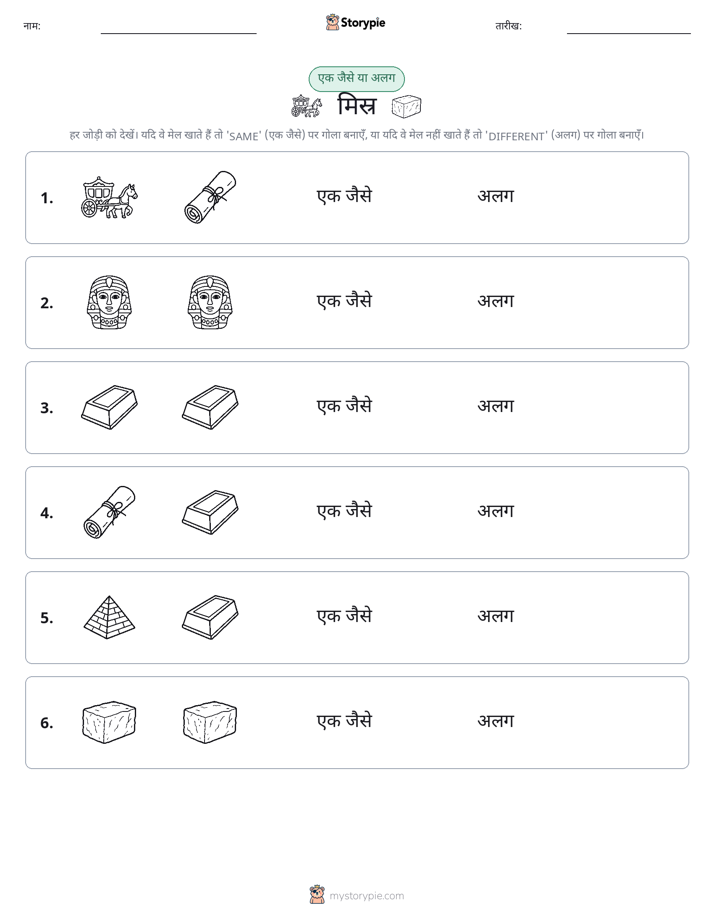Choose 'एक जैसे' for question 3
The width and height of the screenshot is (714, 924).
point(345,405)
